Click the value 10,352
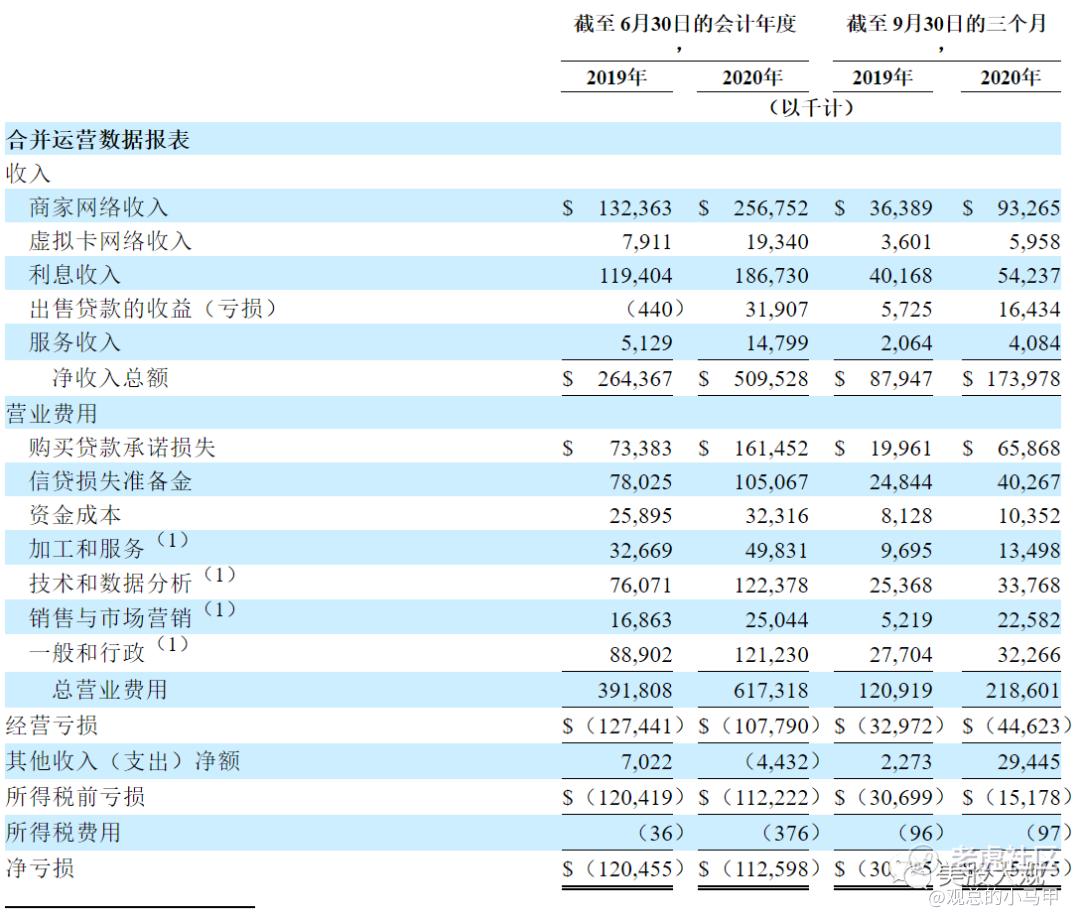Viewport: 1080px width, 922px height. pyautogui.click(x=1030, y=516)
